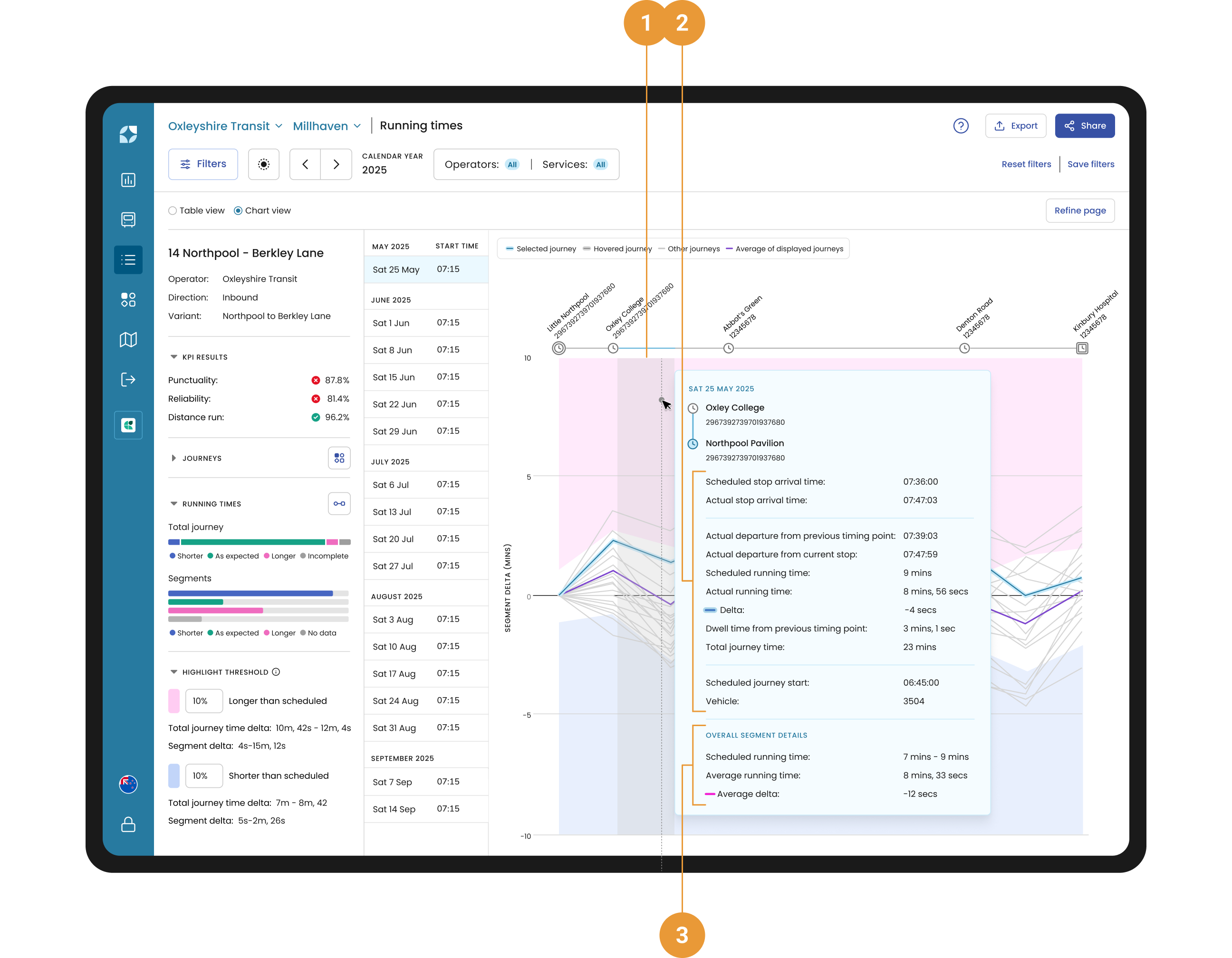Go to next calendar year arrow
The image size is (1232, 958).
point(336,164)
